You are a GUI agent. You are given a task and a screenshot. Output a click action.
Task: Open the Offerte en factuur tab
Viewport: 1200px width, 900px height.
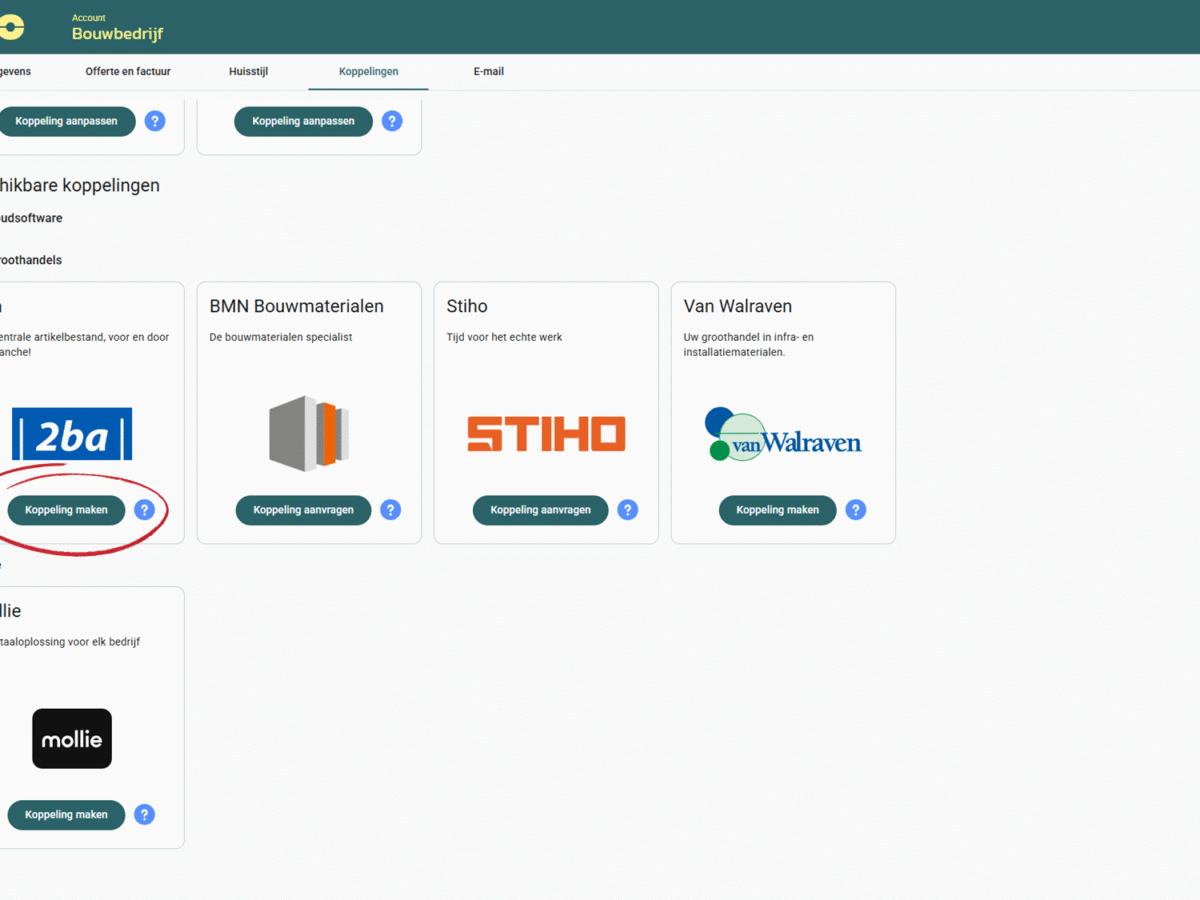pyautogui.click(x=128, y=71)
